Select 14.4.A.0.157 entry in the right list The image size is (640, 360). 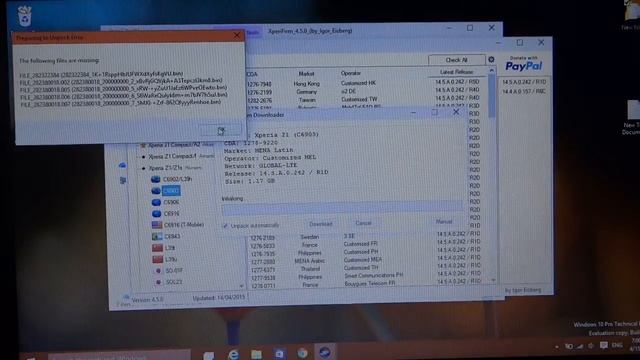(x=524, y=91)
